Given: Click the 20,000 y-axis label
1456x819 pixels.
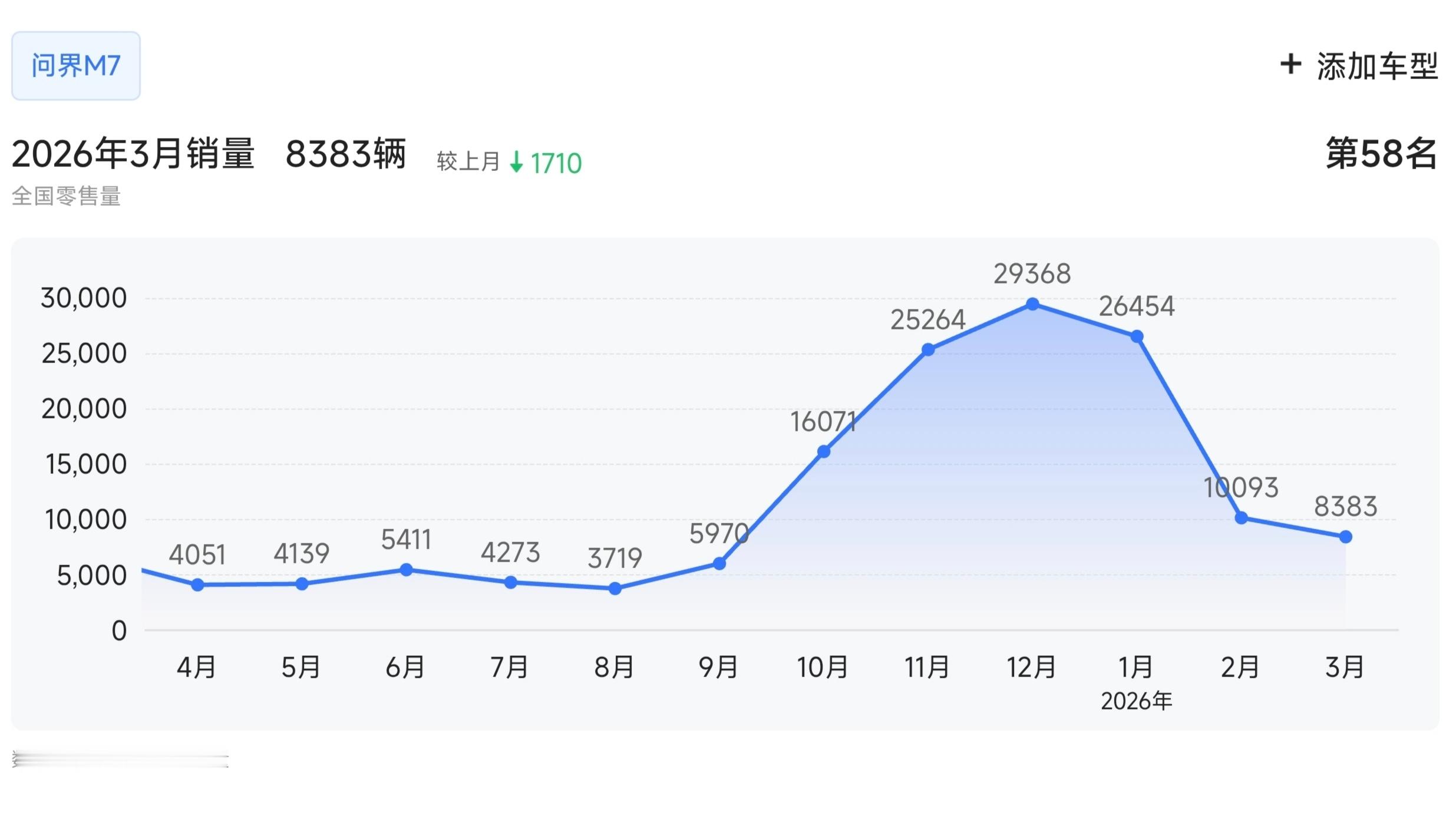Looking at the screenshot, I should (84, 410).
